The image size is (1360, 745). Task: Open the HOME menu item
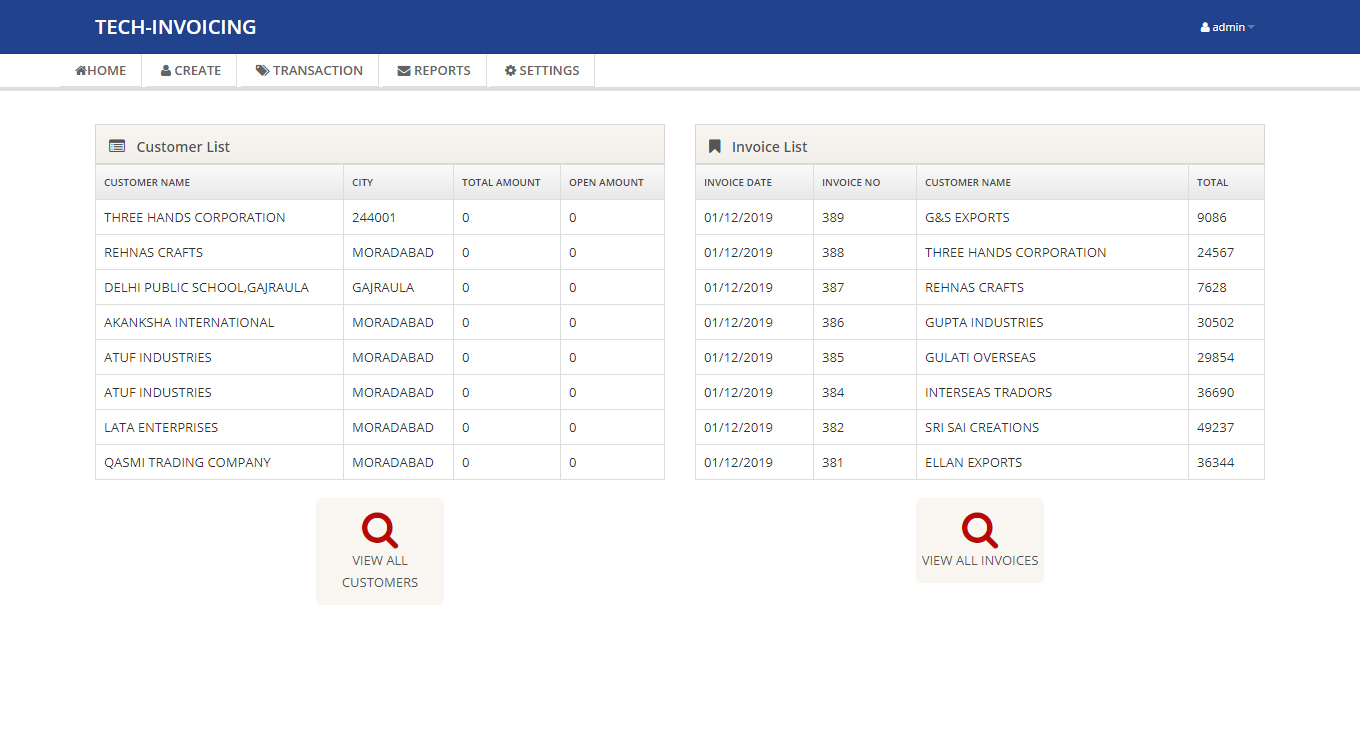click(101, 71)
